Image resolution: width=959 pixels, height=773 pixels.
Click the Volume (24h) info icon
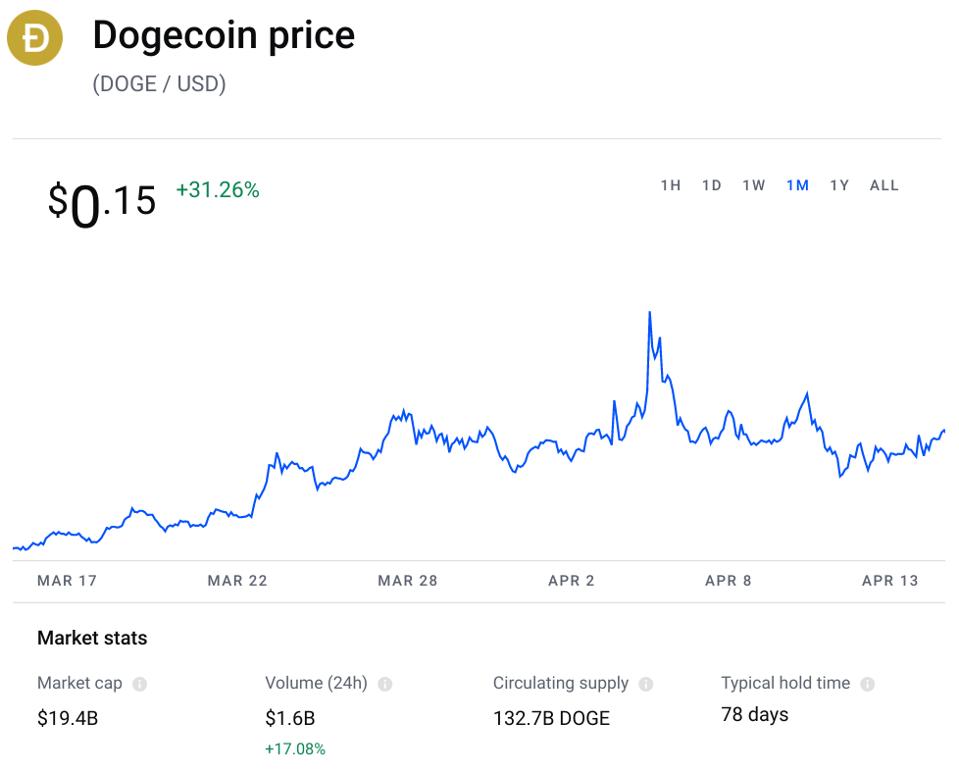coord(385,684)
